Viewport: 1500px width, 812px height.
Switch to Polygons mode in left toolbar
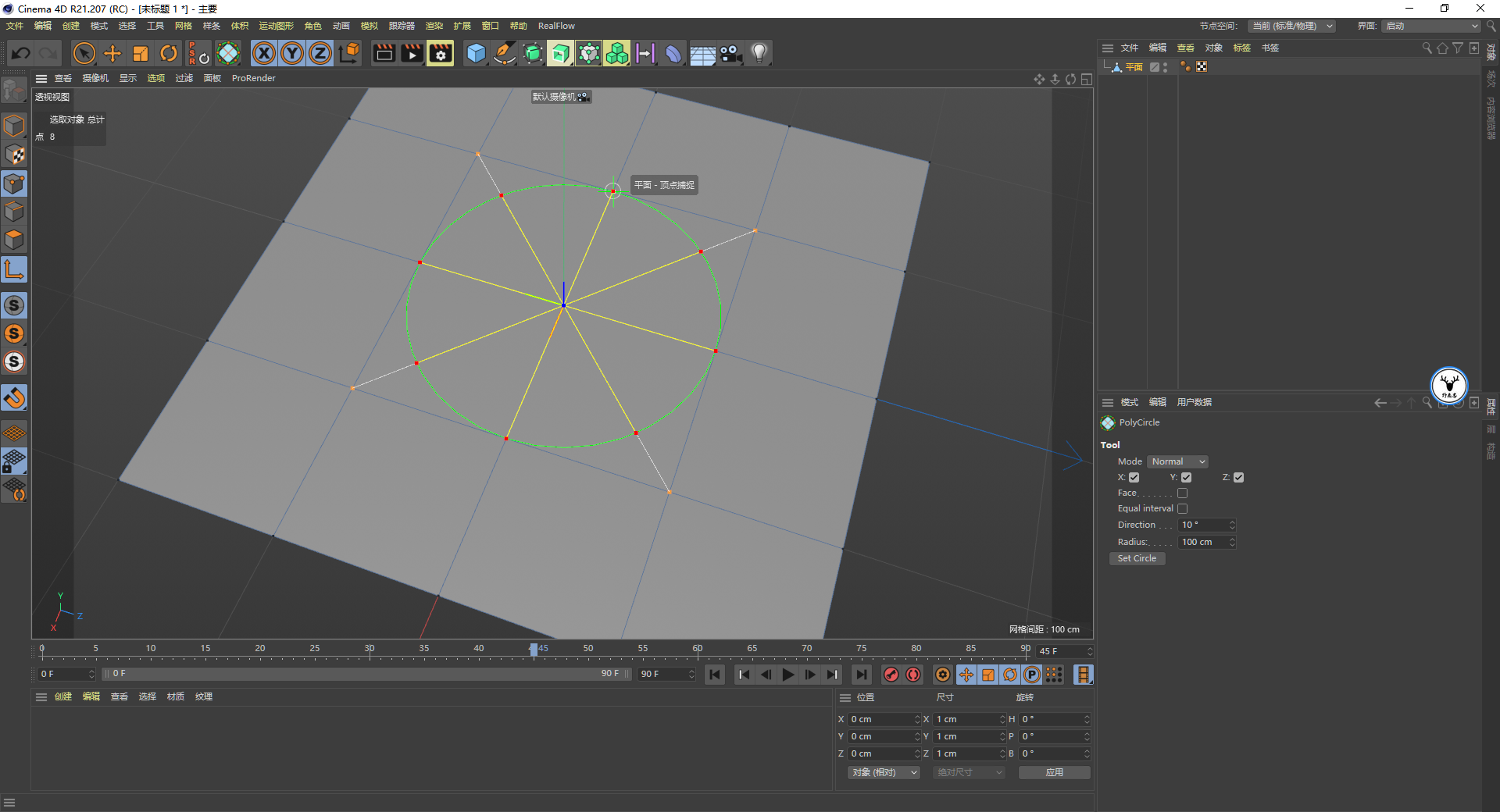[14, 240]
